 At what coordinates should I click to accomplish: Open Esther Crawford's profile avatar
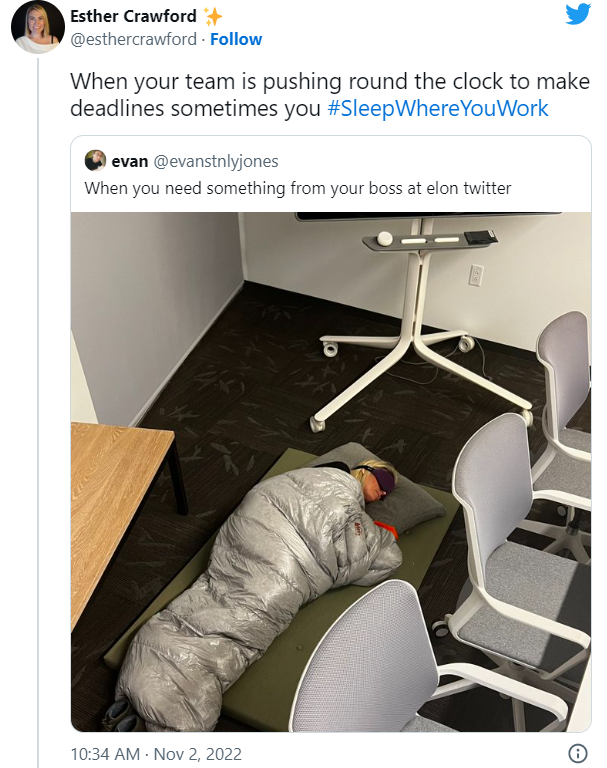tap(38, 26)
